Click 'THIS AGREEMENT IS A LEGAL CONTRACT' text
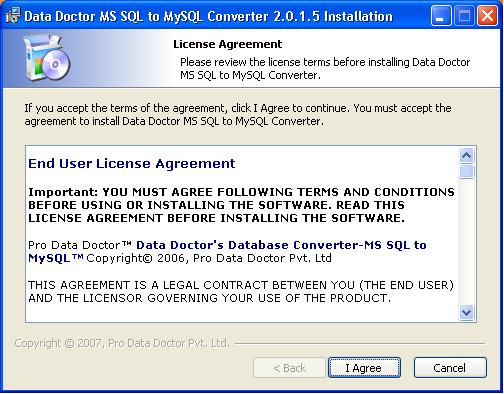Image resolution: width=504 pixels, height=394 pixels. click(241, 291)
